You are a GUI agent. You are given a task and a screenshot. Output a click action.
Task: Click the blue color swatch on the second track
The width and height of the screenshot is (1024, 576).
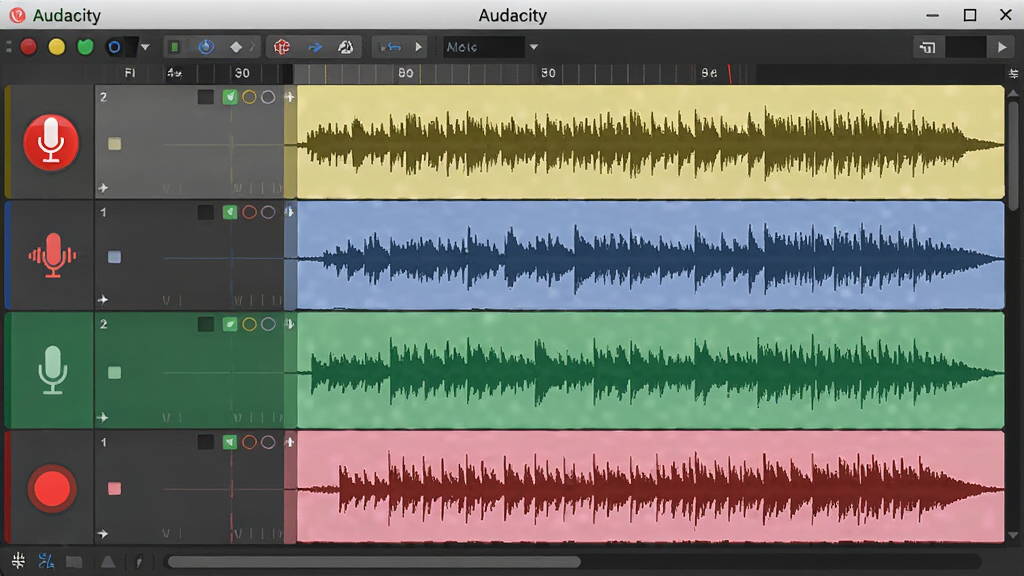114,257
